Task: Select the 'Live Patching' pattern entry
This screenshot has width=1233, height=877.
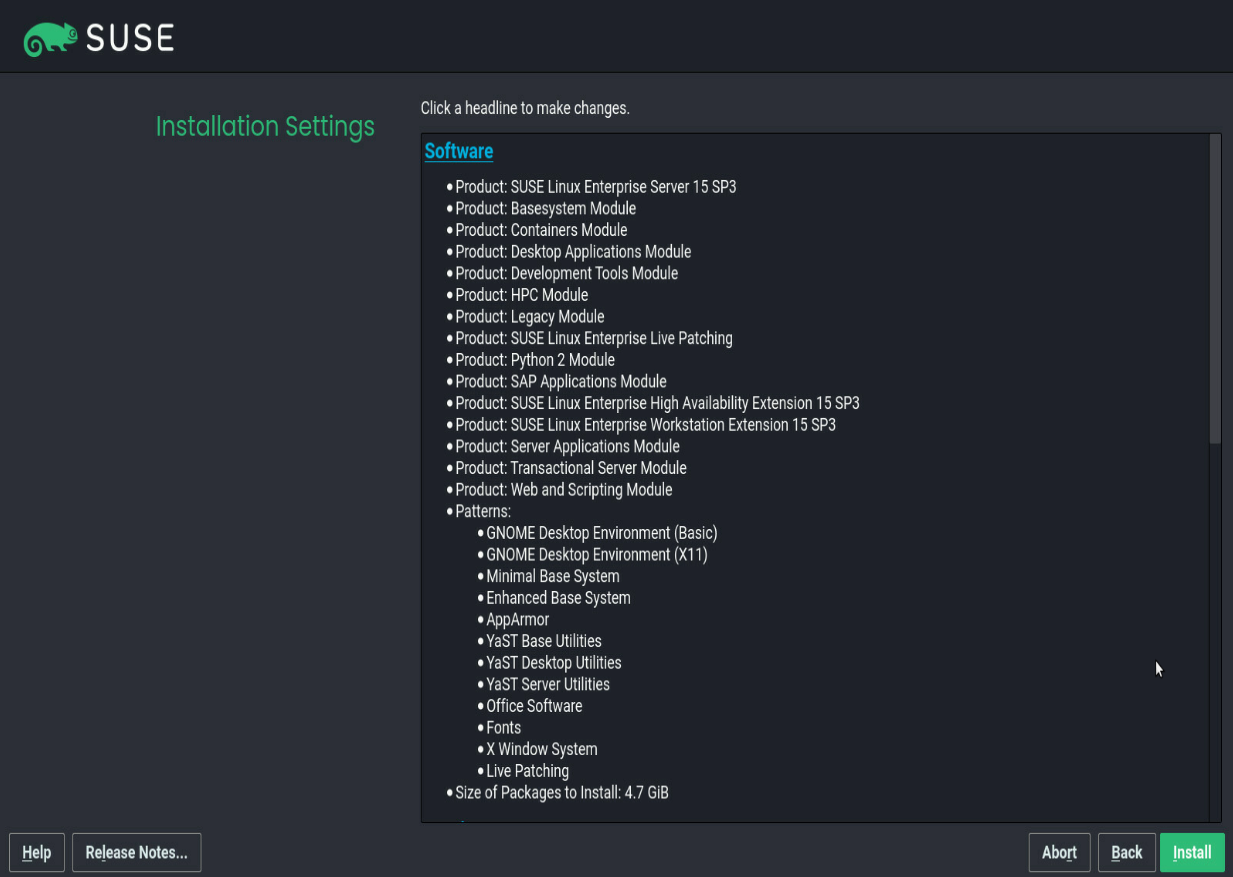Action: [x=528, y=772]
